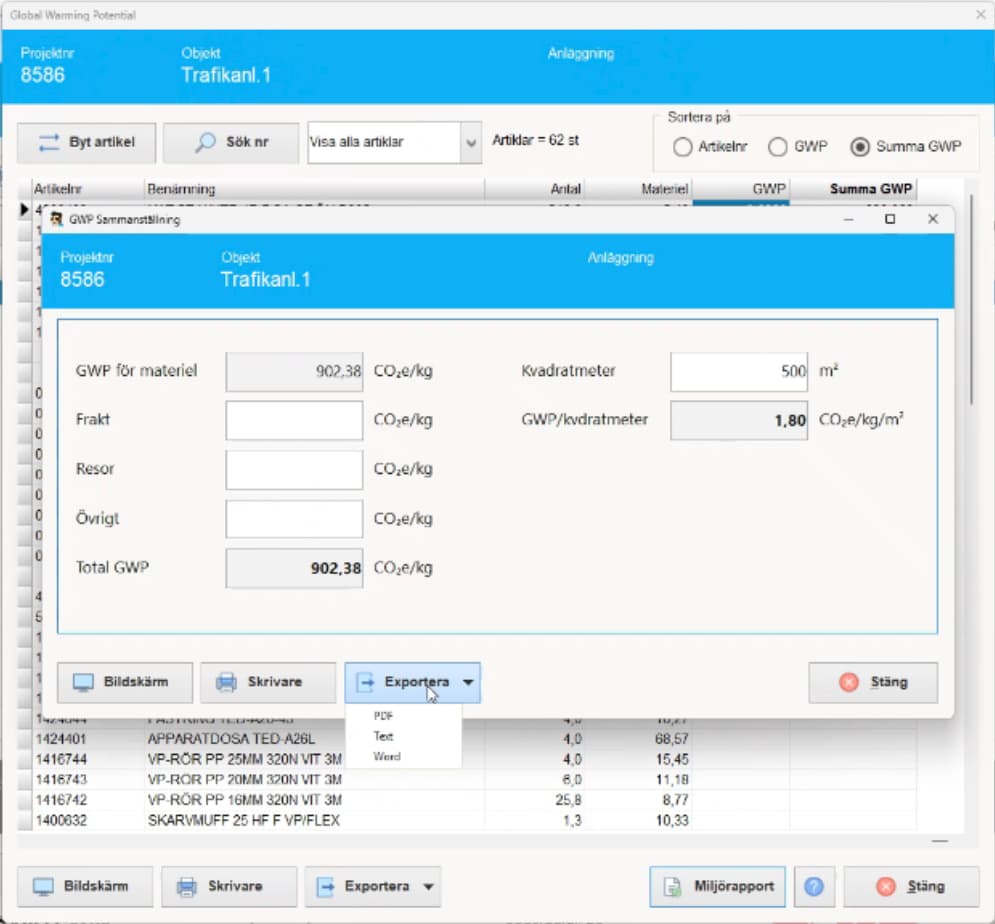
Task: Click the Kvadratmeter input field
Action: pyautogui.click(x=738, y=372)
